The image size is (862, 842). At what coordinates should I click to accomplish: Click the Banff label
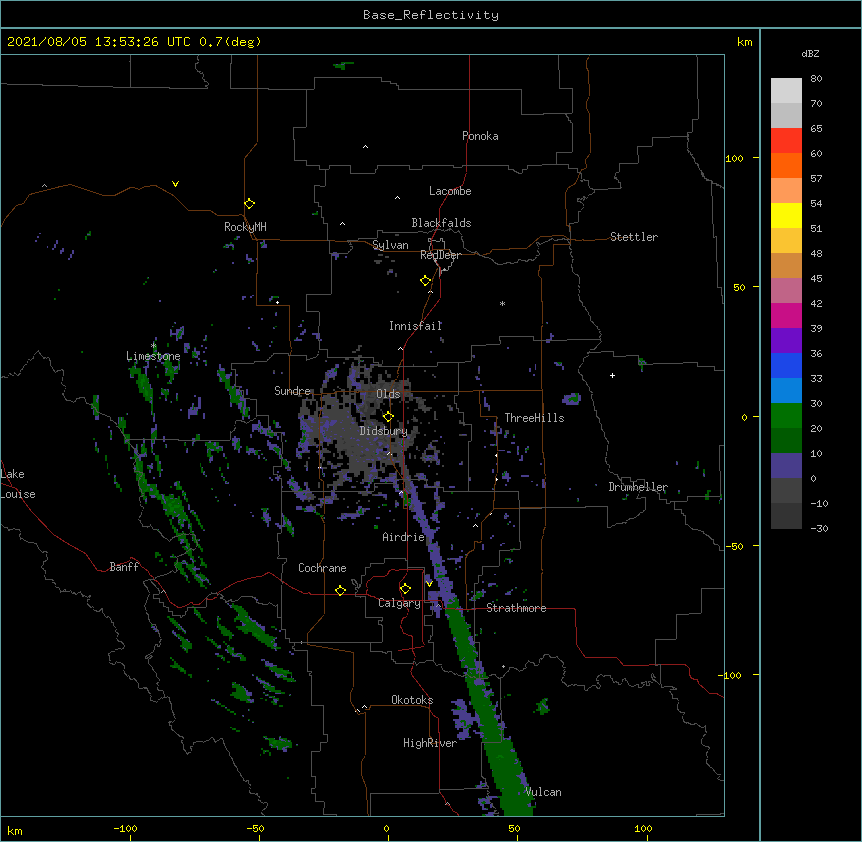[124, 567]
